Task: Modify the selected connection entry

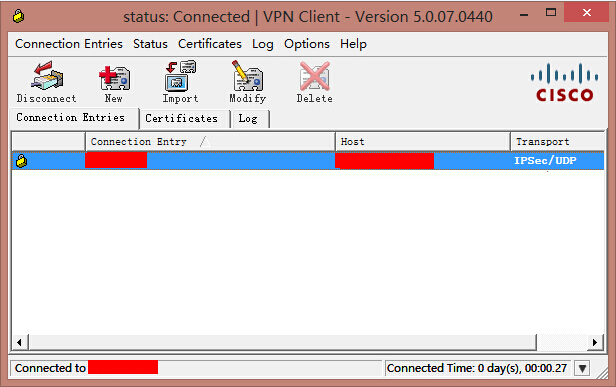Action: pyautogui.click(x=248, y=82)
